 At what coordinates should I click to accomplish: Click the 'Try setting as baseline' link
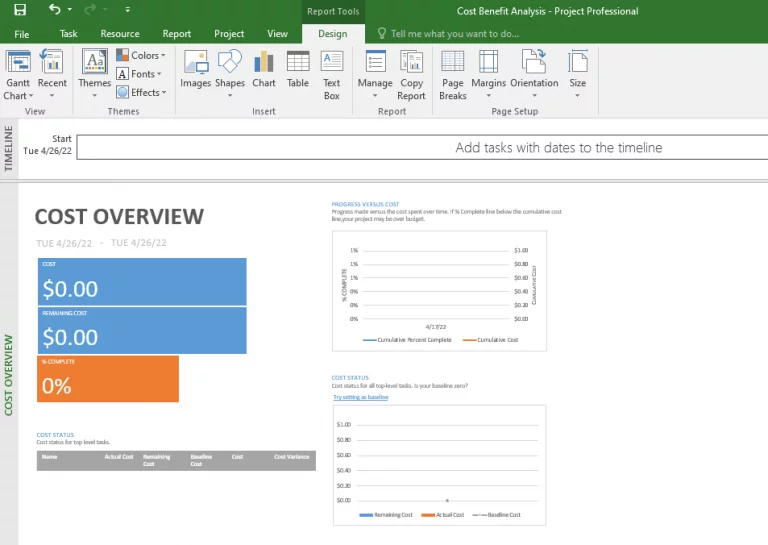(360, 397)
